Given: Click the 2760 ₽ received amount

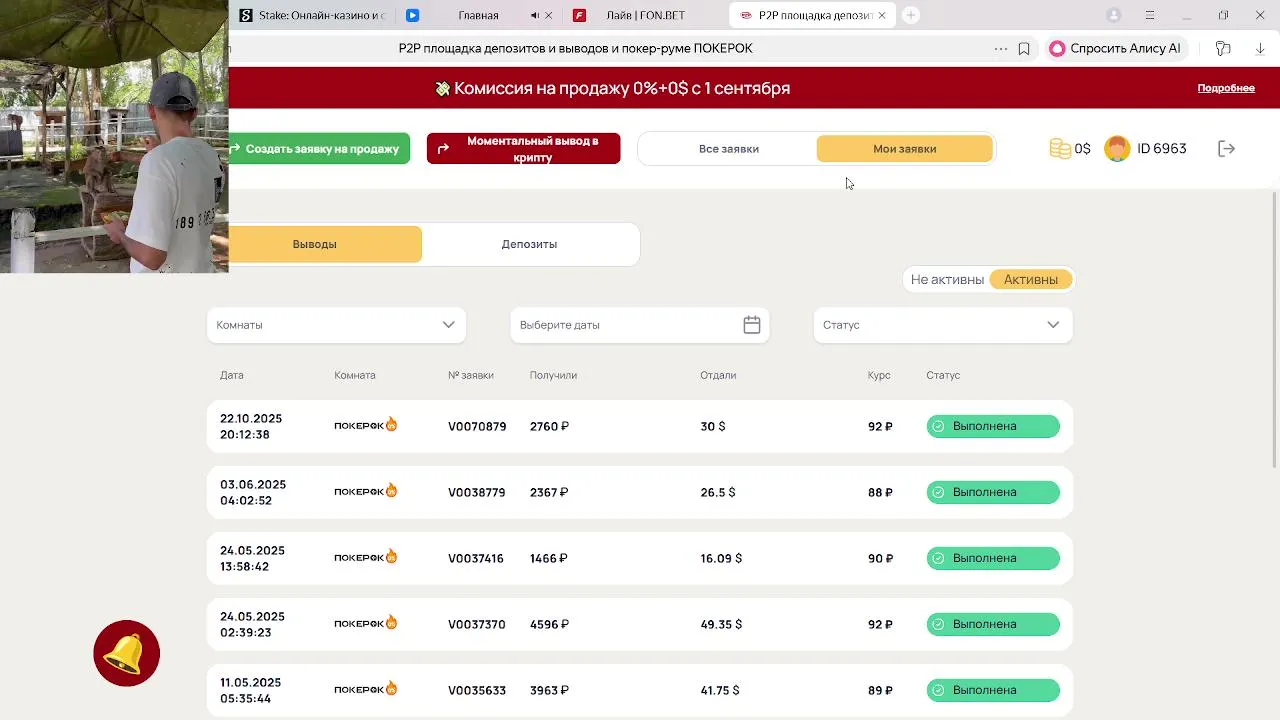Looking at the screenshot, I should [549, 426].
